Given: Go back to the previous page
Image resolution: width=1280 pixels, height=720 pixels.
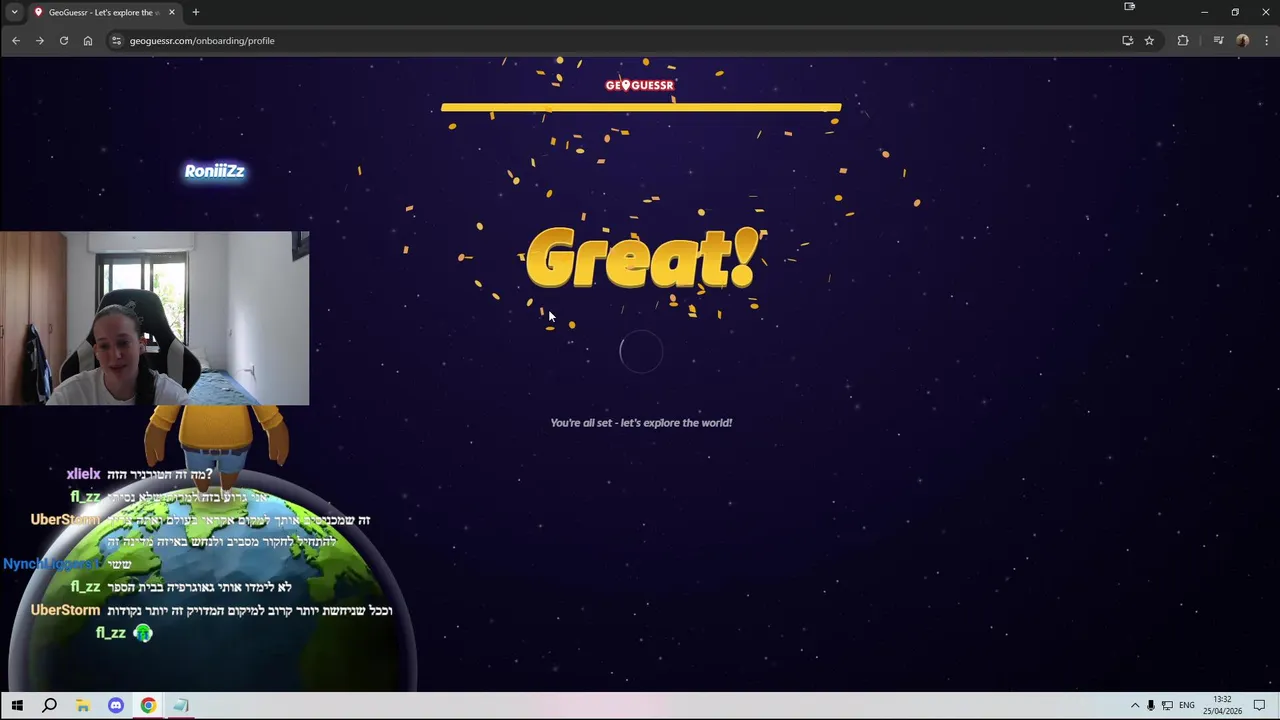Looking at the screenshot, I should (x=16, y=41).
